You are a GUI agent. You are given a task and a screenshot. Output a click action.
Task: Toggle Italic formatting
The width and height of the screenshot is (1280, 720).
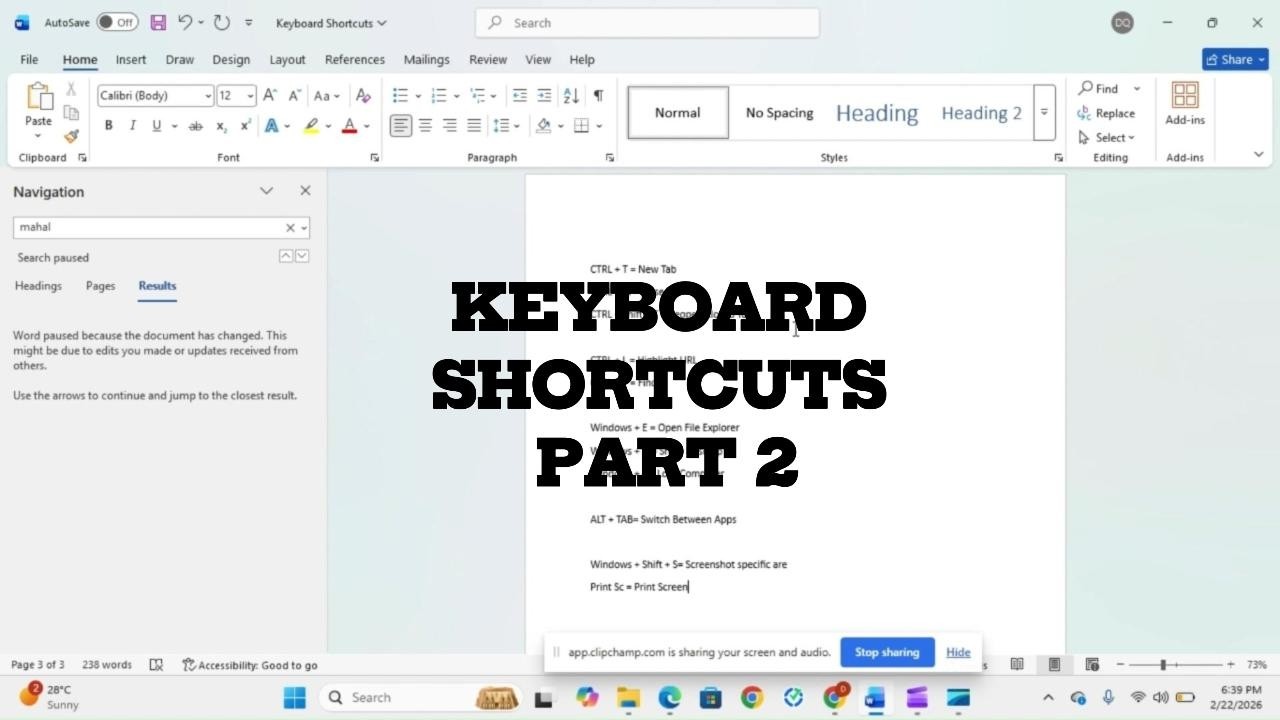(132, 125)
